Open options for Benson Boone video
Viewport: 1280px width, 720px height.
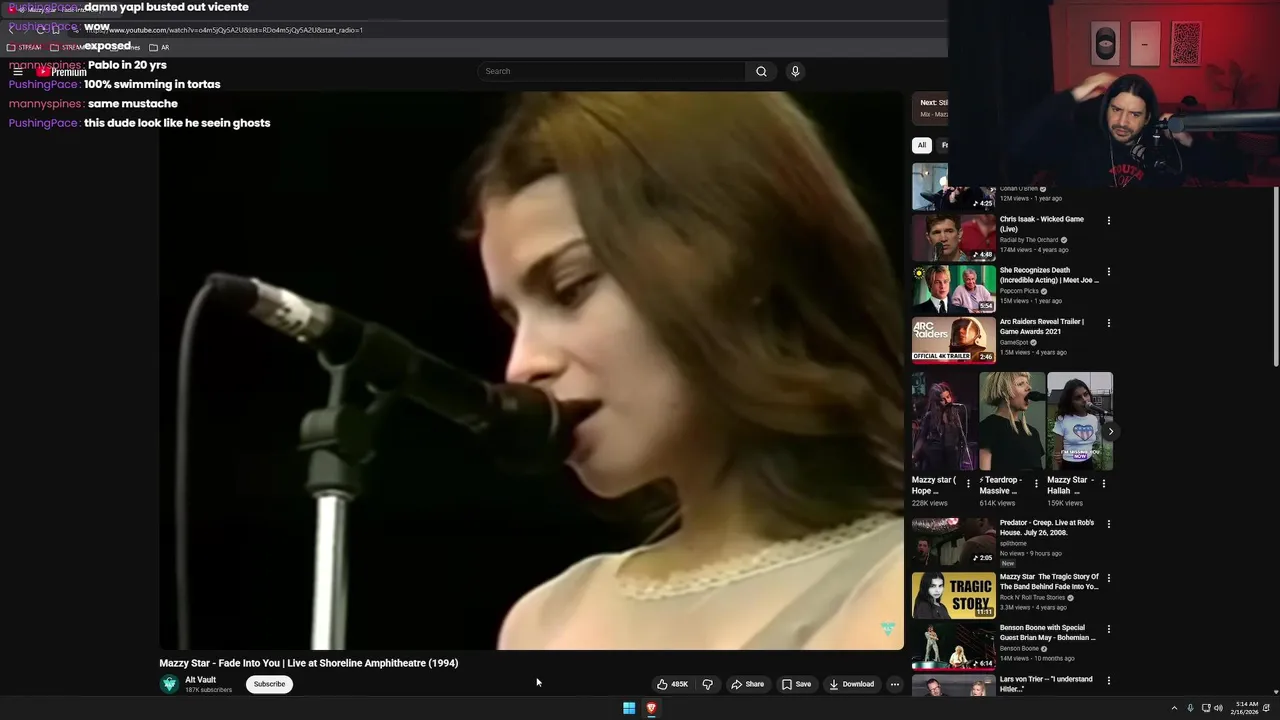coord(1108,629)
